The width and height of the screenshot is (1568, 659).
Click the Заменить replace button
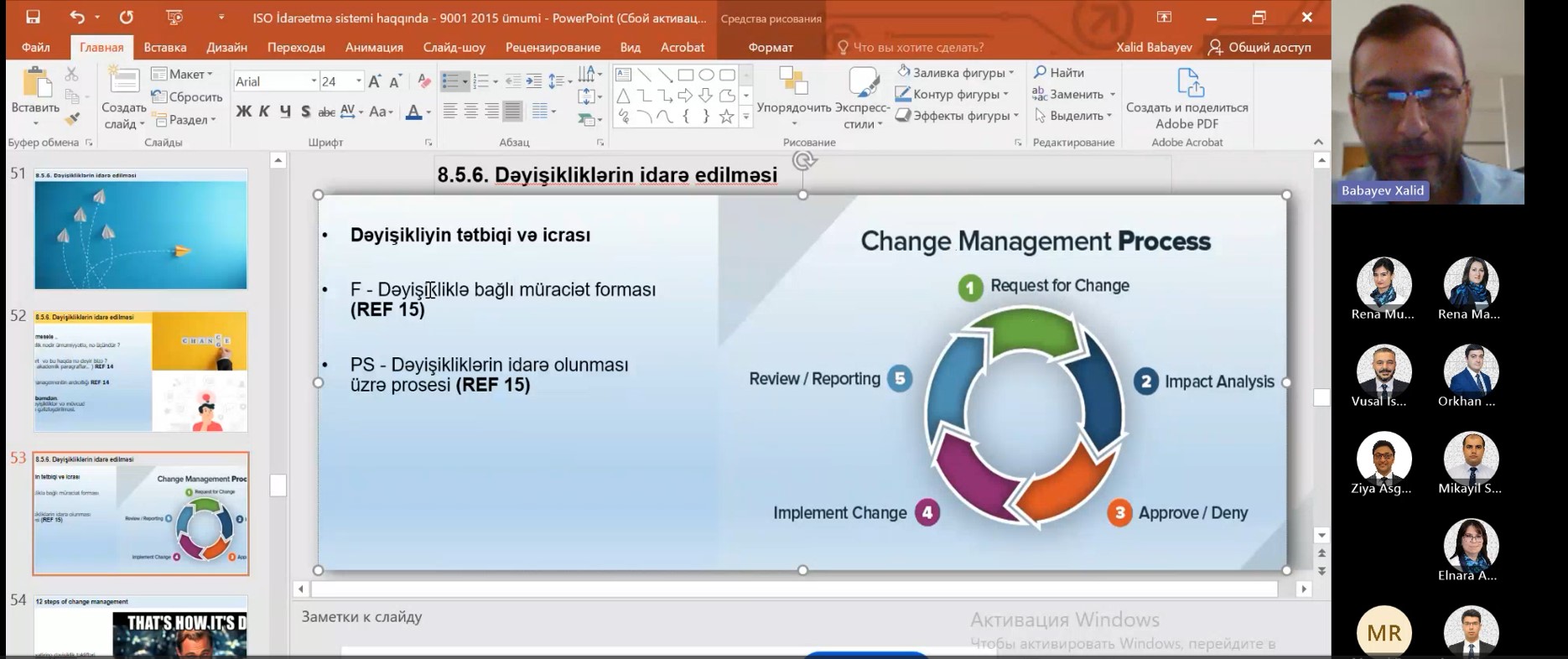[x=1074, y=94]
